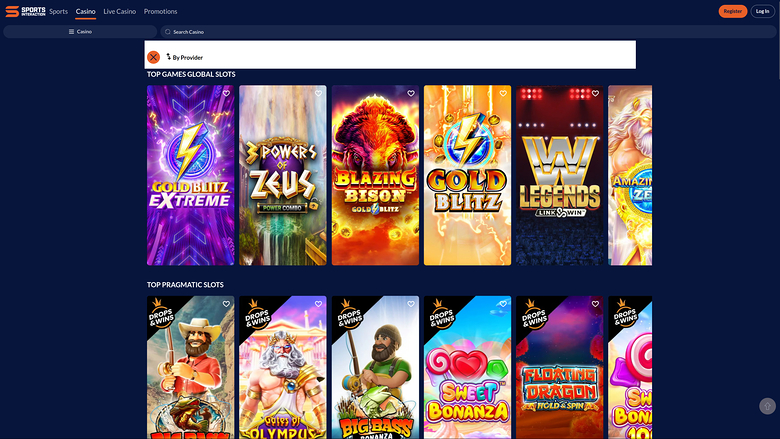780x439 pixels.
Task: Open 3 Powers of Zeus game
Action: (x=283, y=175)
